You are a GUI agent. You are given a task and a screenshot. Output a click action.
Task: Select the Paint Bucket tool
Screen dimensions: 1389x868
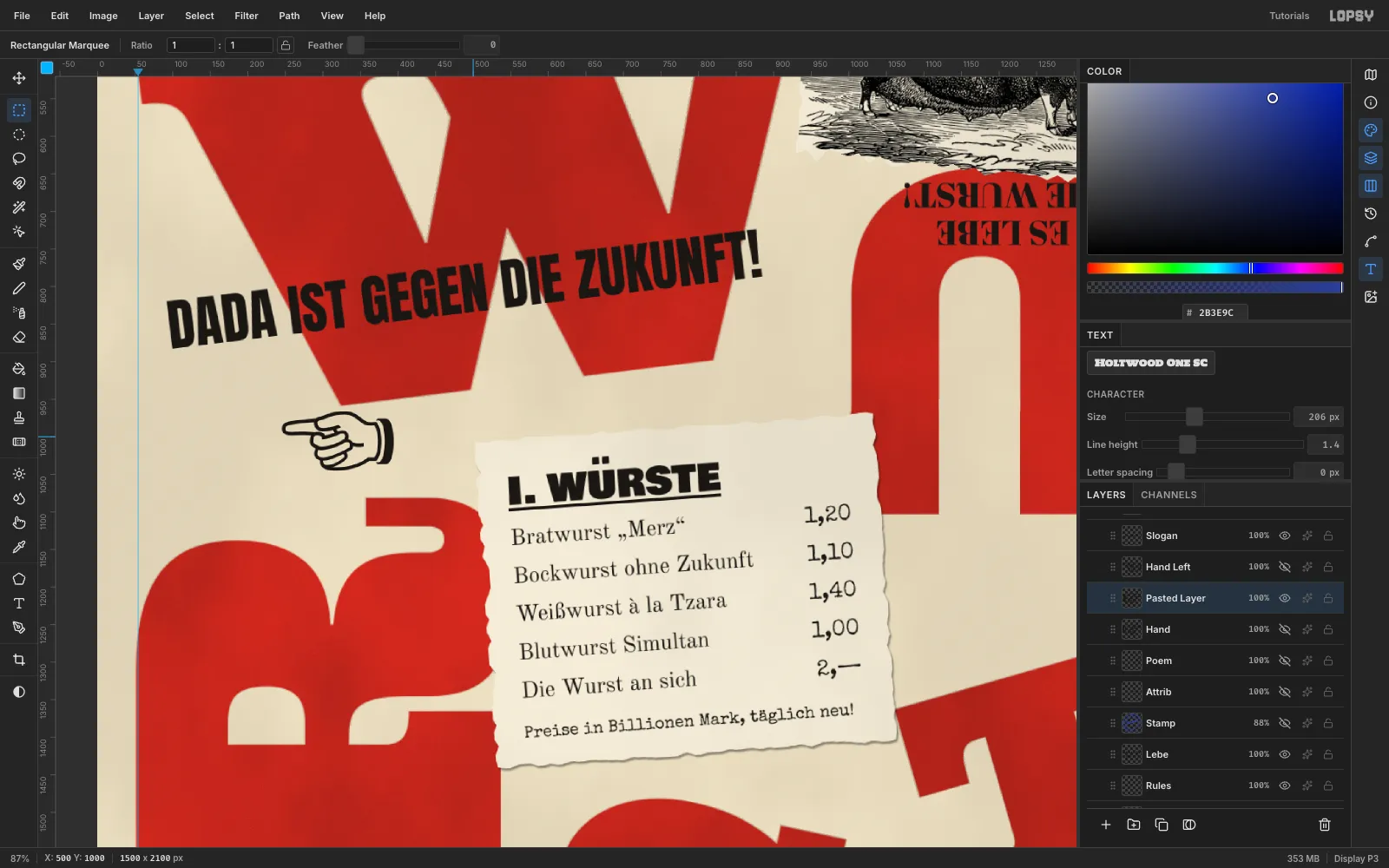[19, 369]
